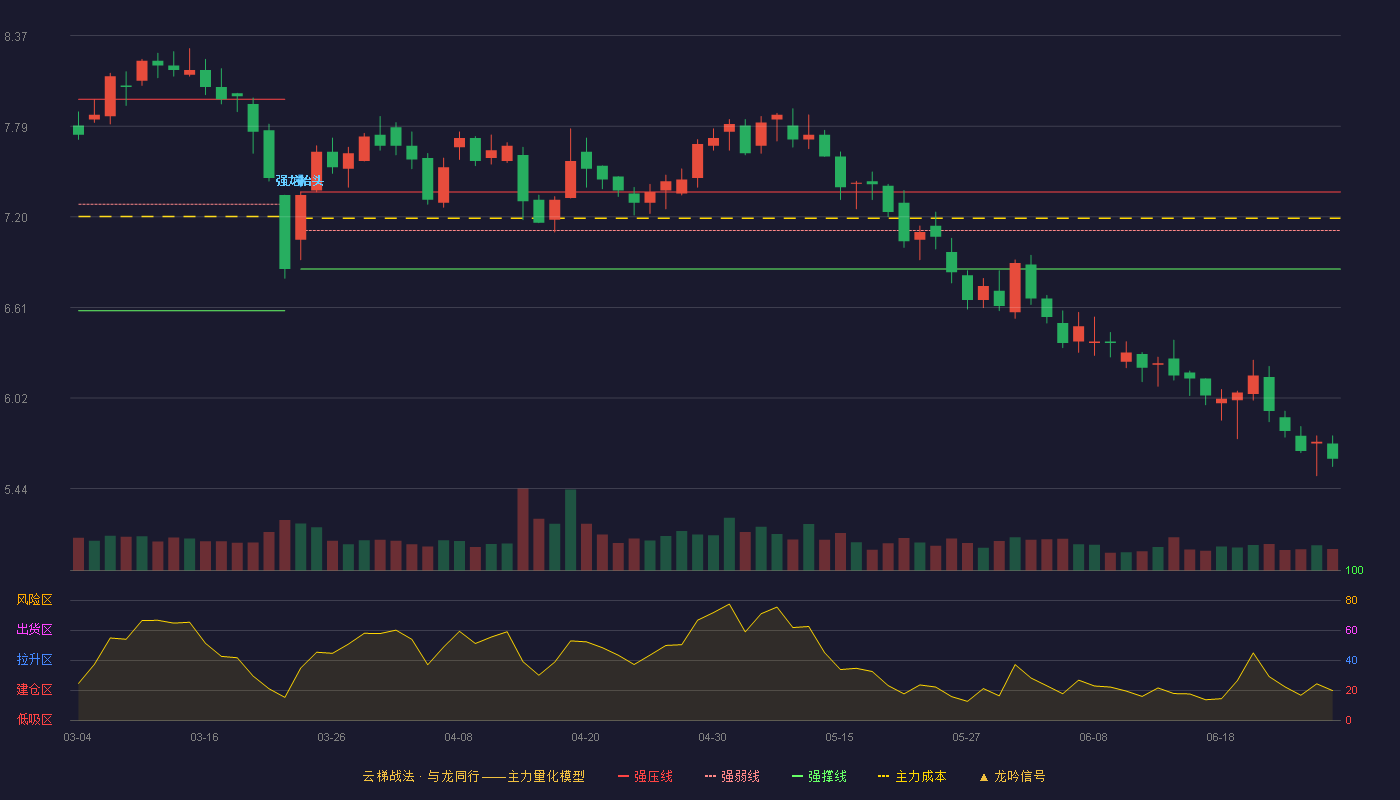Click the 05-15 date axis label
The image size is (1400, 800).
coord(839,737)
